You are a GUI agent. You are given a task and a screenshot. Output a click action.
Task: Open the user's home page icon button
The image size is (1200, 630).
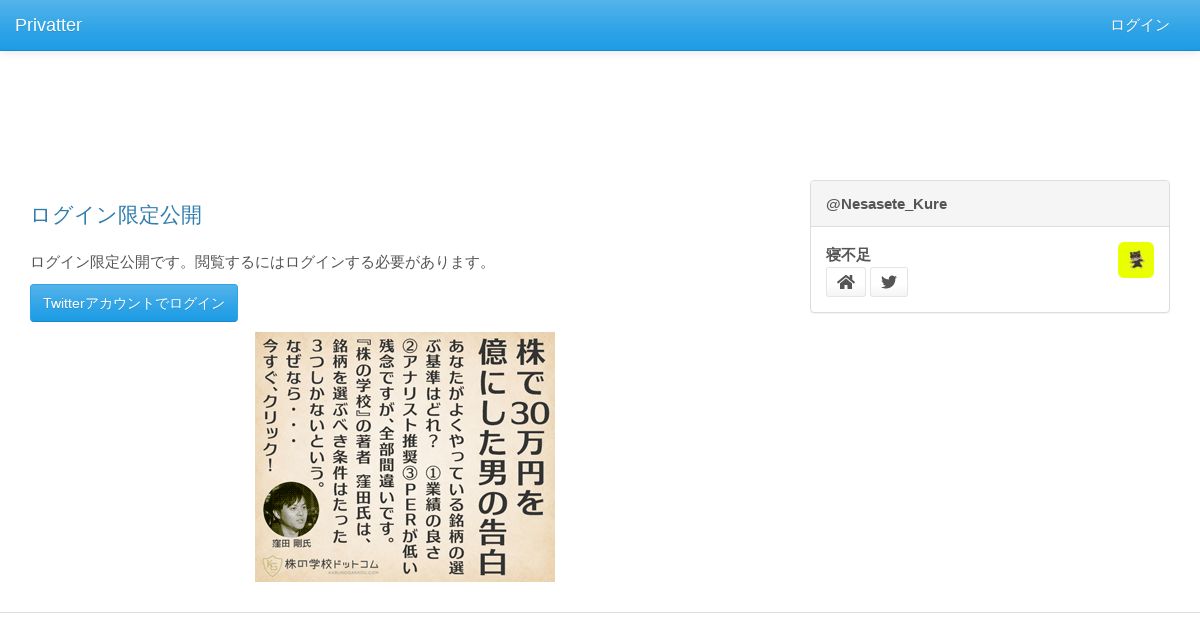[x=846, y=282]
